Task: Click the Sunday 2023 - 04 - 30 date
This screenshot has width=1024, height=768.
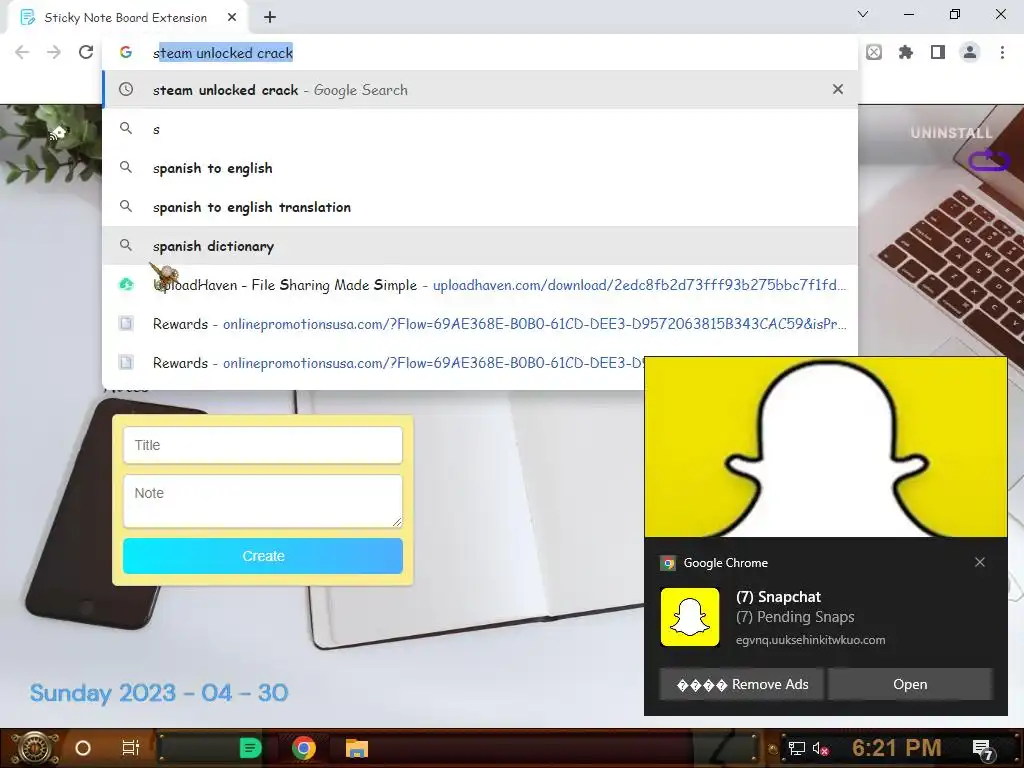Action: pyautogui.click(x=159, y=693)
